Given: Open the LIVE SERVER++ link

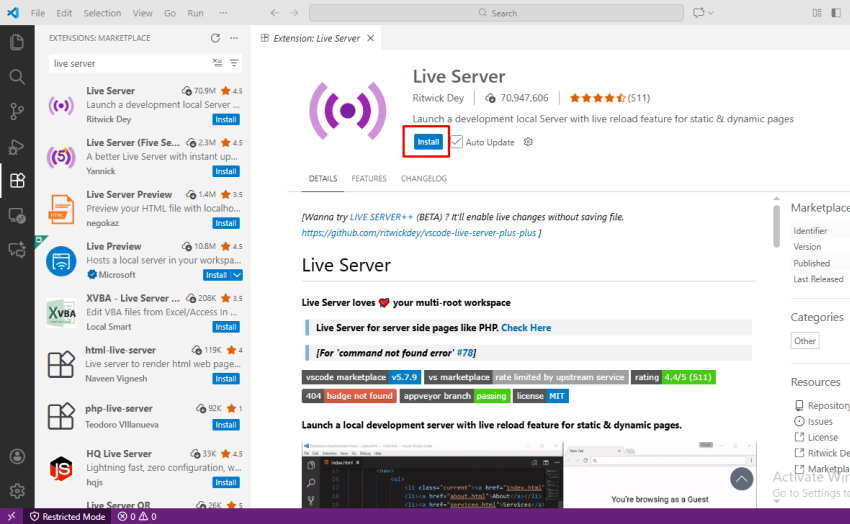Looking at the screenshot, I should [x=381, y=217].
